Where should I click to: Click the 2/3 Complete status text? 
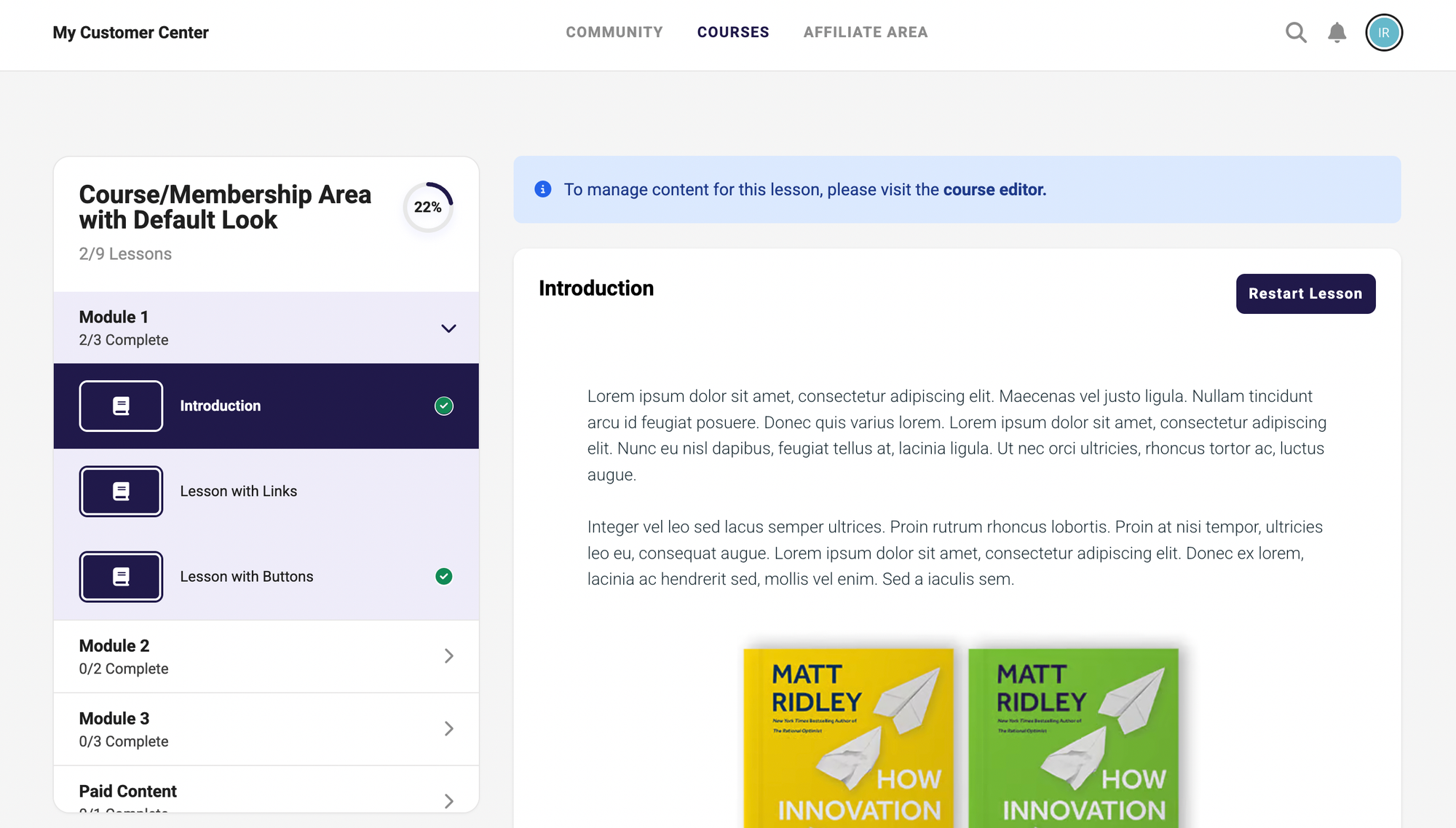(124, 340)
